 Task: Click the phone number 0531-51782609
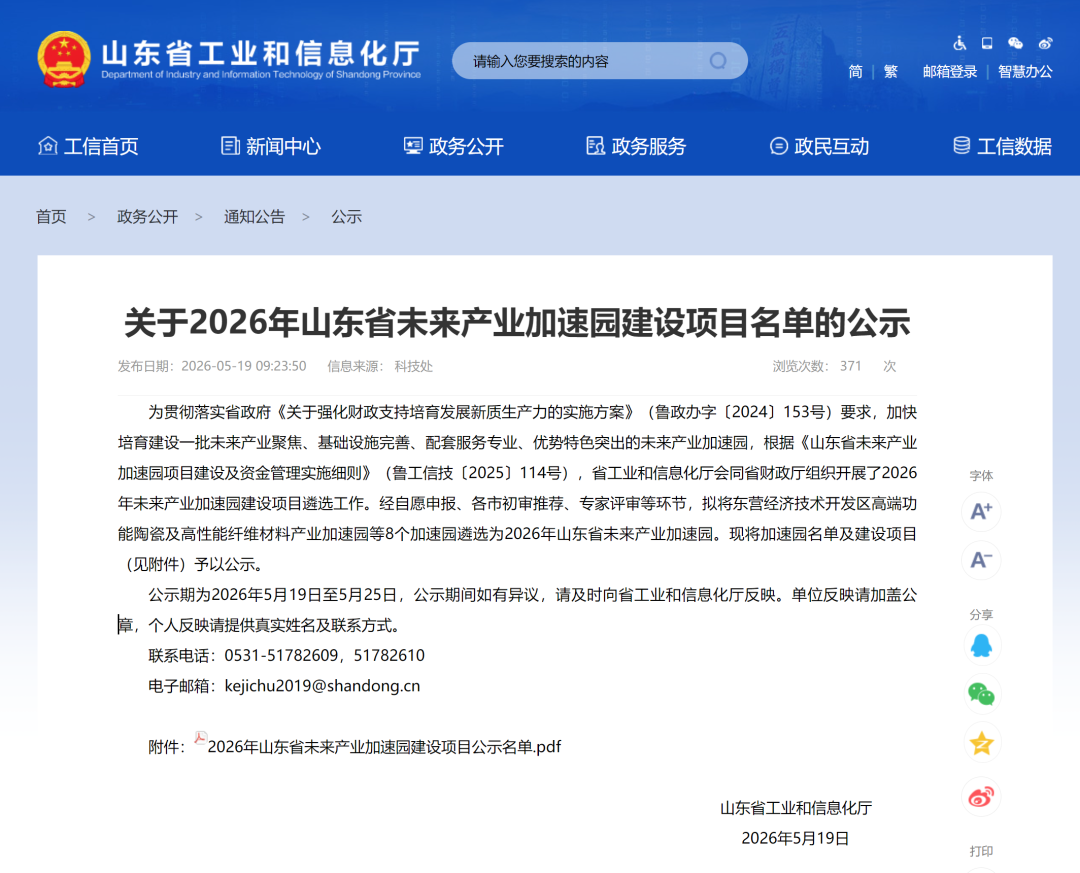tap(282, 655)
